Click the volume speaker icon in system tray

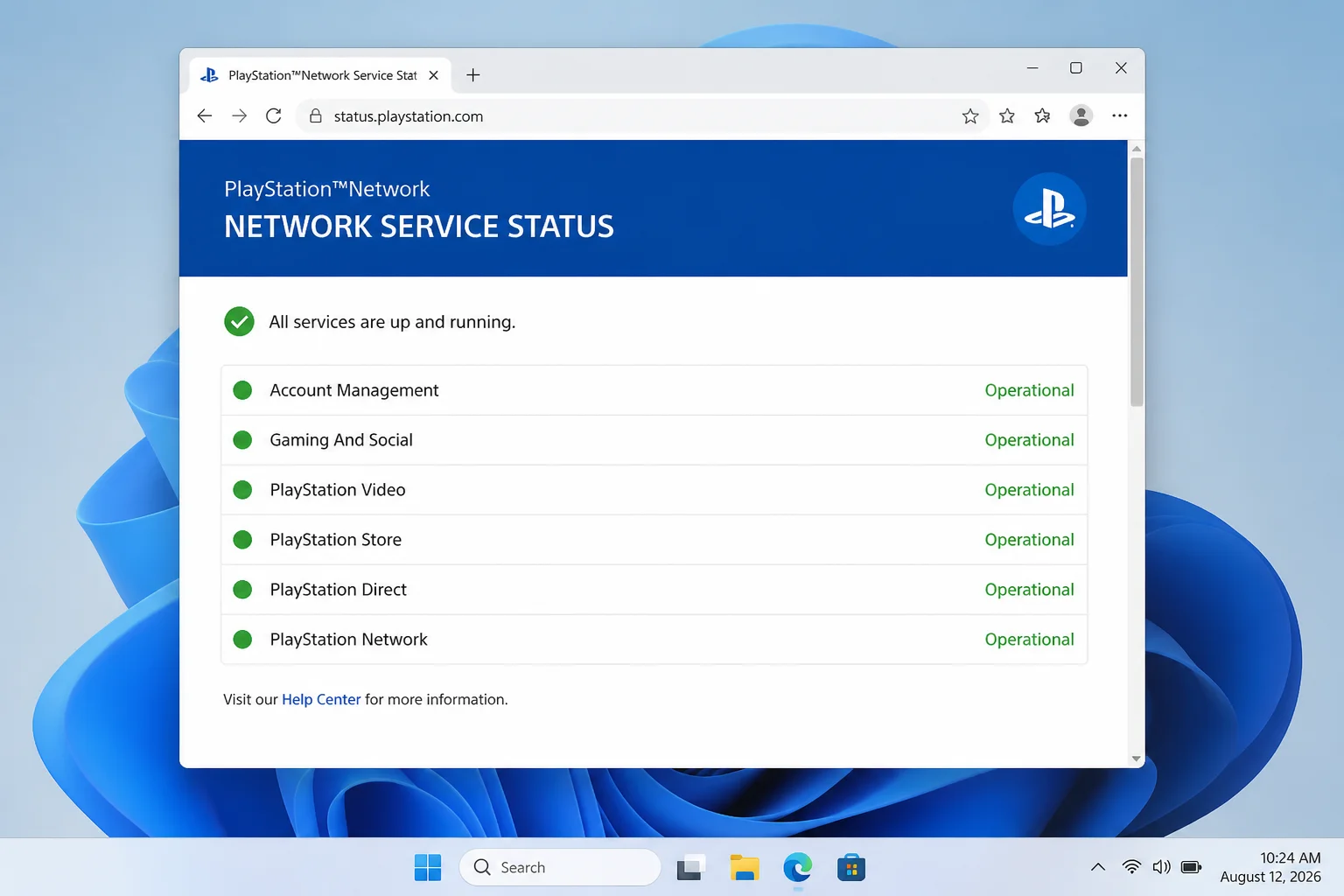(x=1161, y=867)
